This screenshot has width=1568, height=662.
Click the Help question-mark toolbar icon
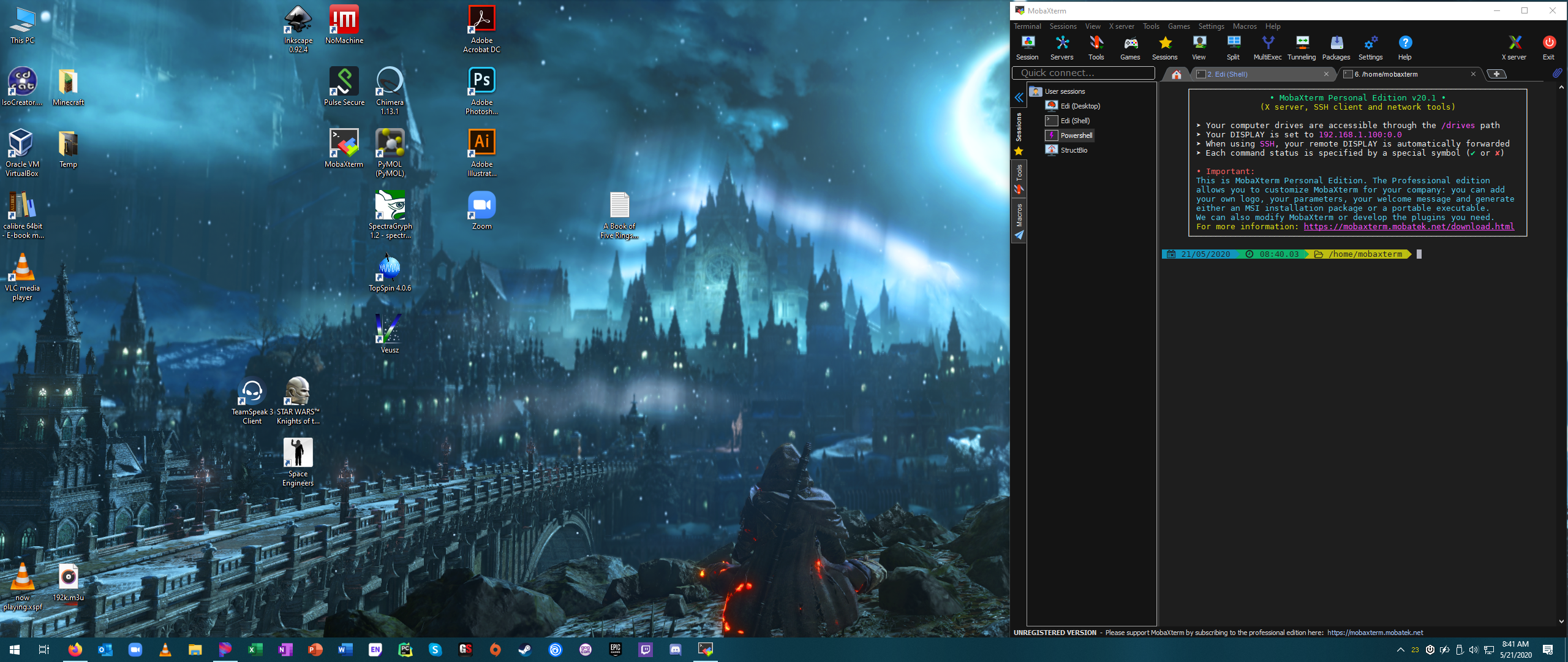click(1404, 48)
